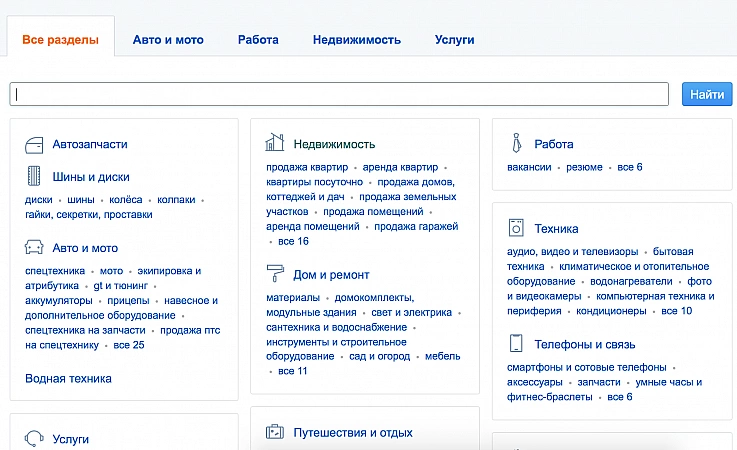The height and width of the screenshot is (450, 737).
Task: Switch to the Авто и мото tab
Action: pyautogui.click(x=168, y=40)
